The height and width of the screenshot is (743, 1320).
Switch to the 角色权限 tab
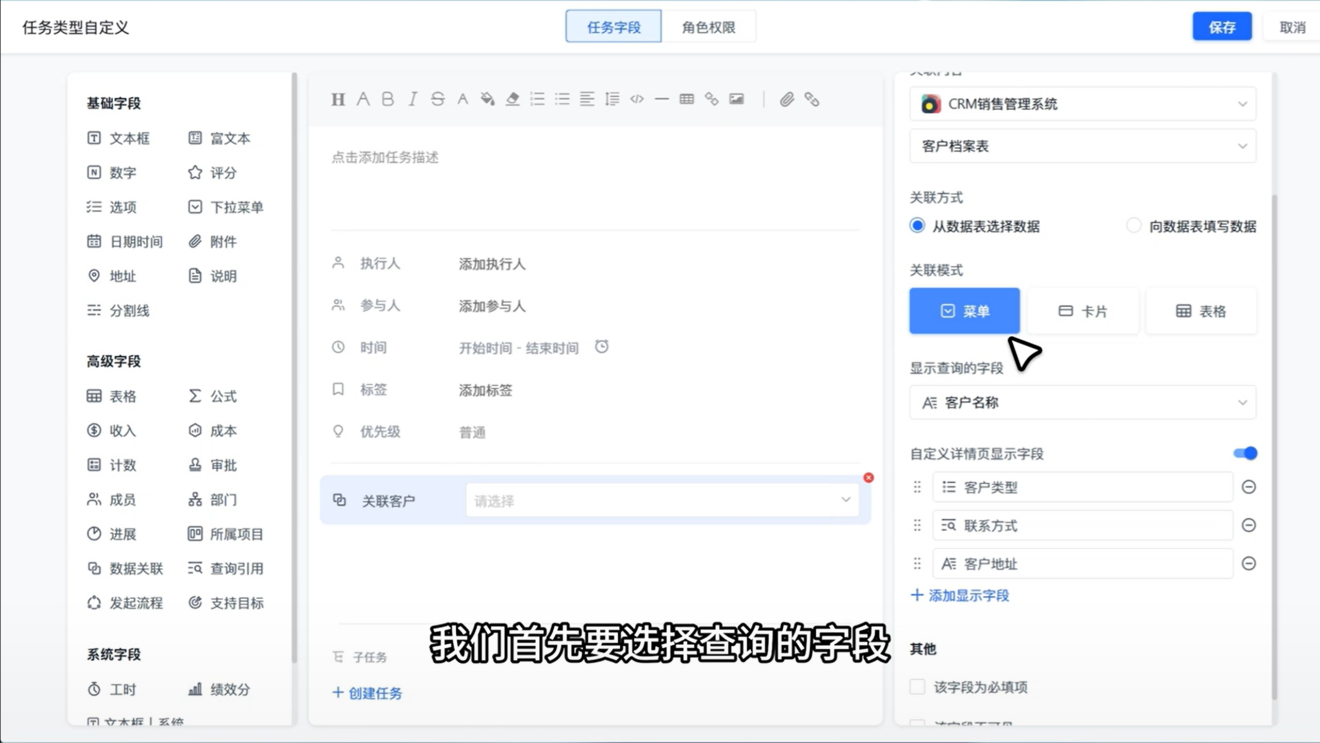pyautogui.click(x=708, y=27)
